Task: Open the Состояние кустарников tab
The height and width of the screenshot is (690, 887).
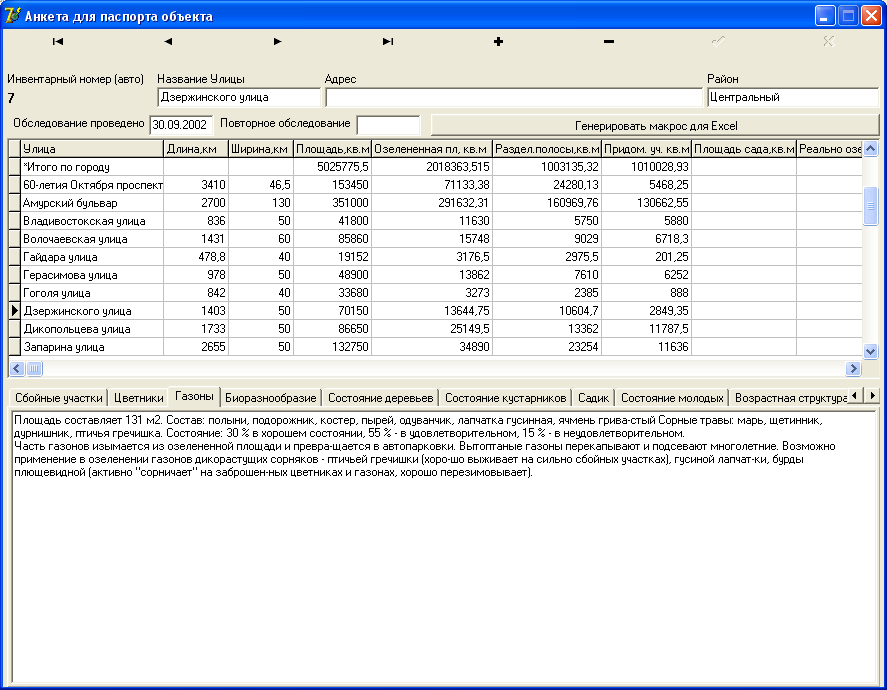Action: [505, 398]
